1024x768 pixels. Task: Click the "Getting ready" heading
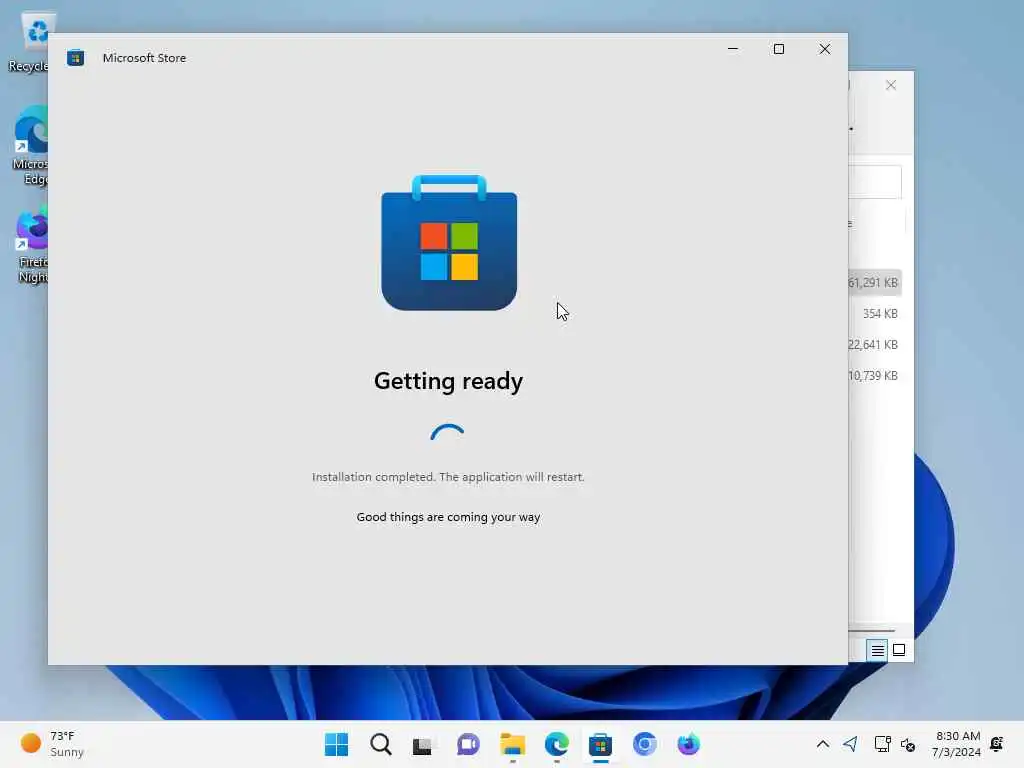[449, 381]
